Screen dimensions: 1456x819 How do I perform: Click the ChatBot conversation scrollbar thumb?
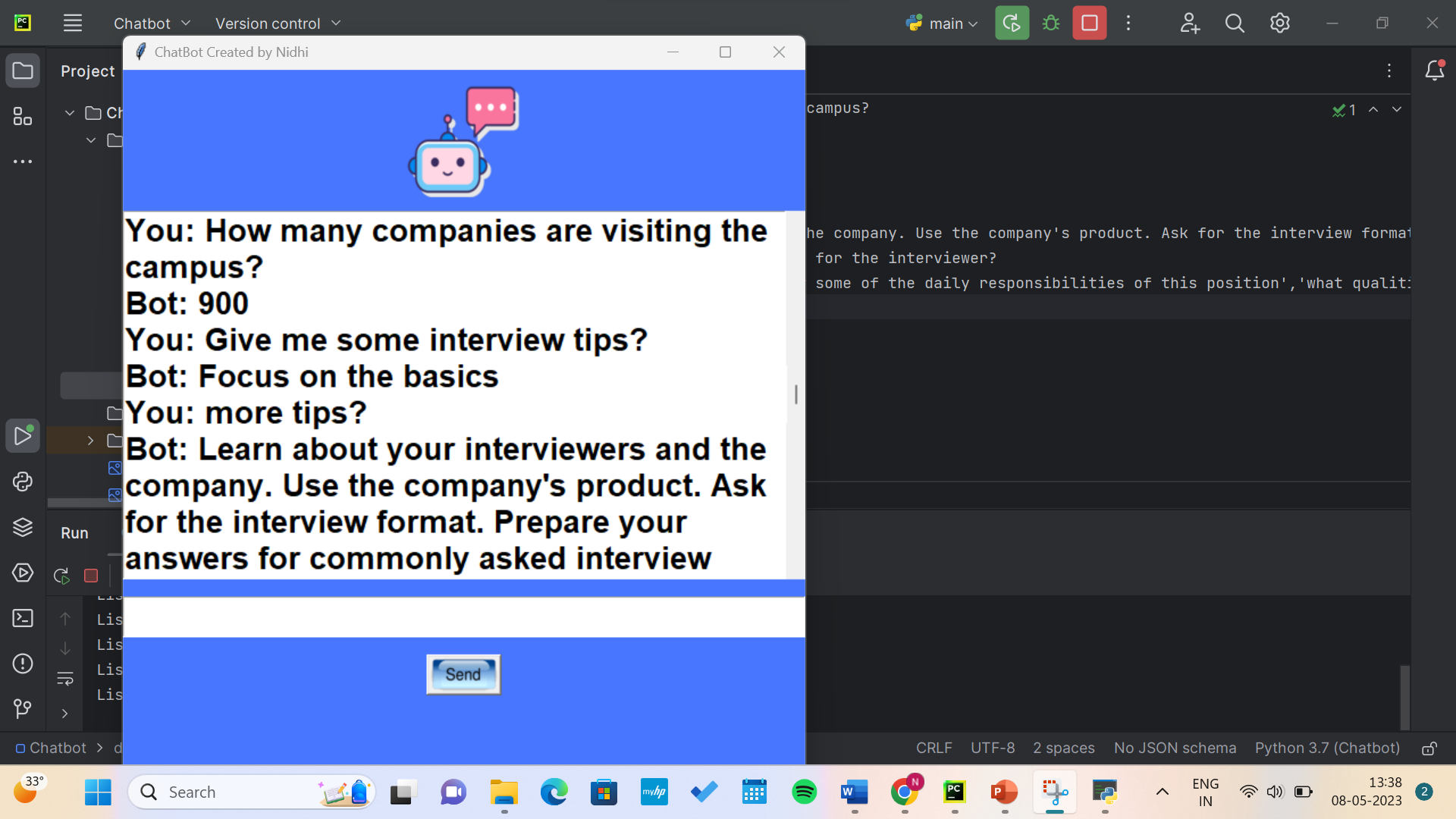(795, 394)
